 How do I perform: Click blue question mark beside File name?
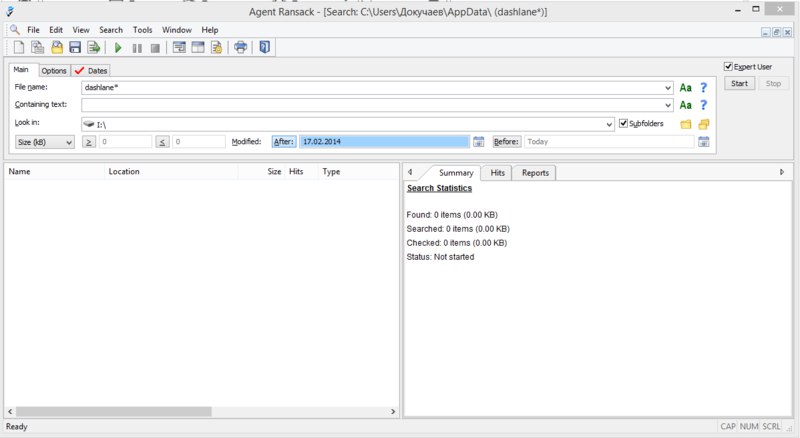click(704, 88)
